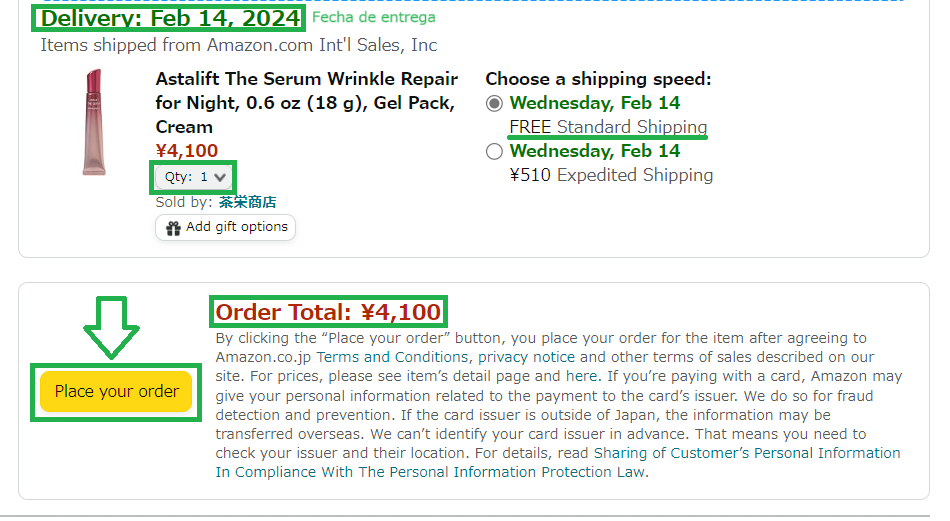
Task: Click the Place your order button
Action: click(x=116, y=391)
